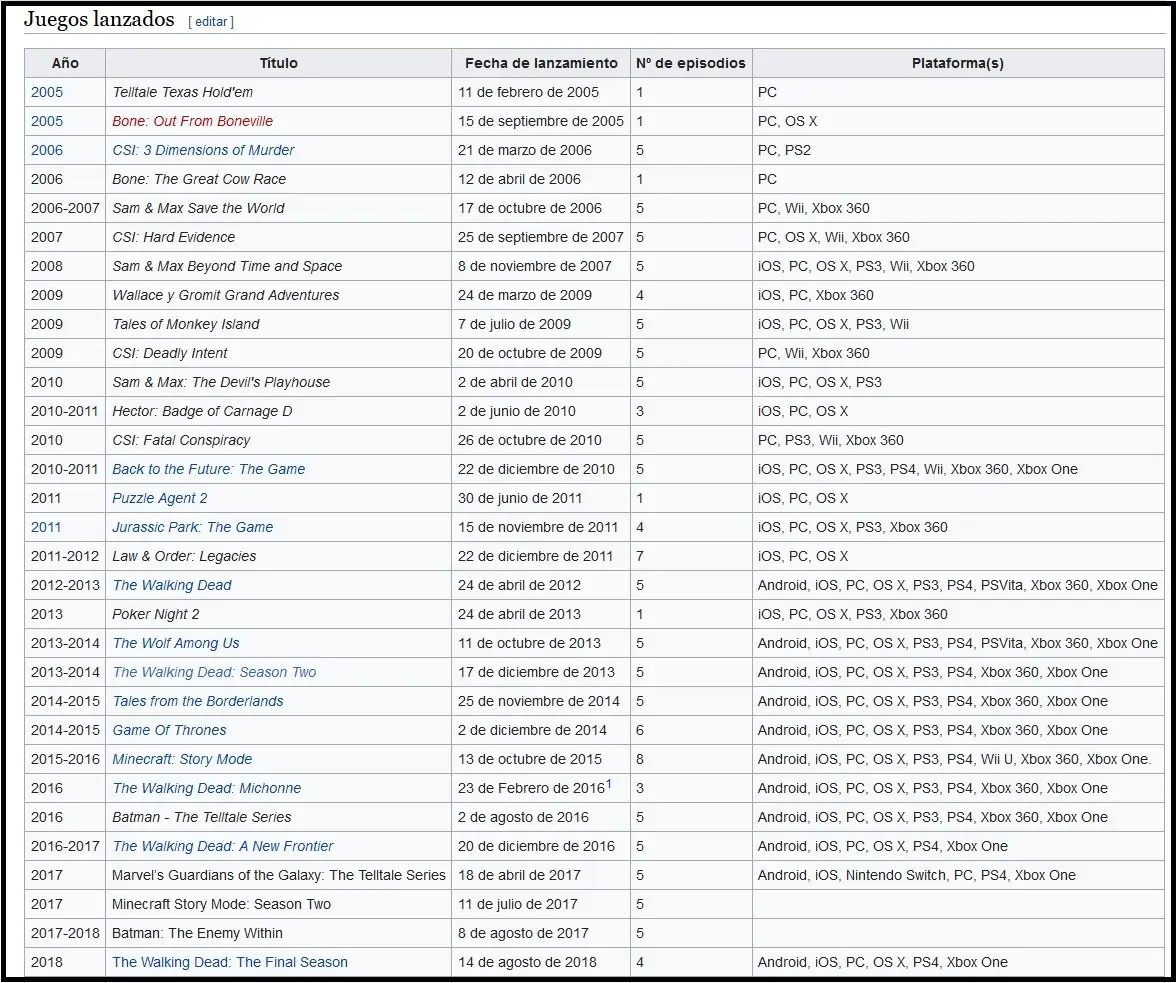This screenshot has width=1176, height=983.
Task: Click the date '14 de agosto de 2018'
Action: point(527,963)
